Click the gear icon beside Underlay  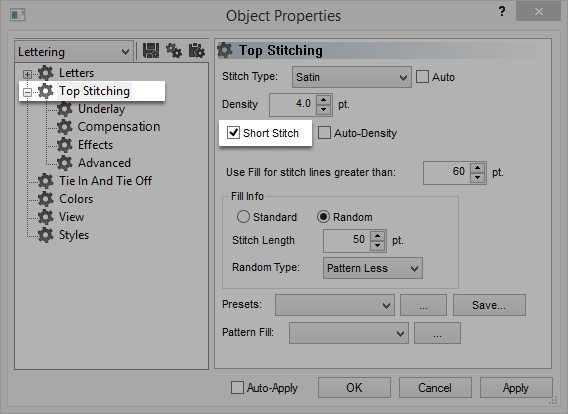64,109
